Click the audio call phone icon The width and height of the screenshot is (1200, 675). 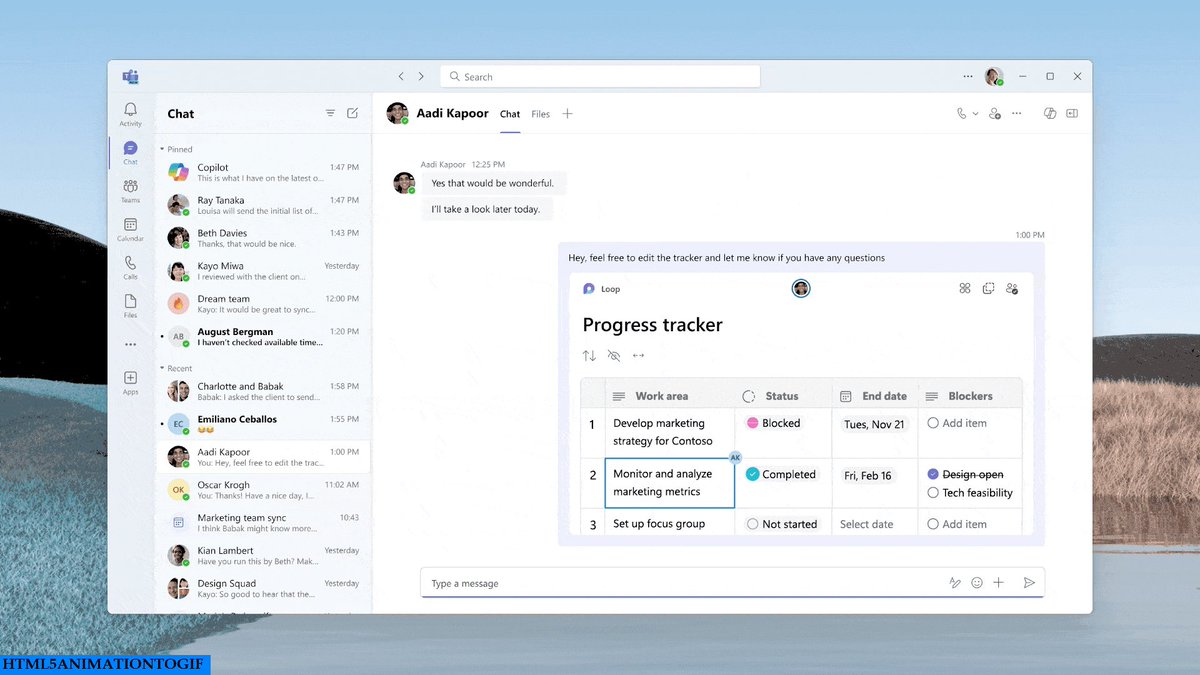pos(962,114)
